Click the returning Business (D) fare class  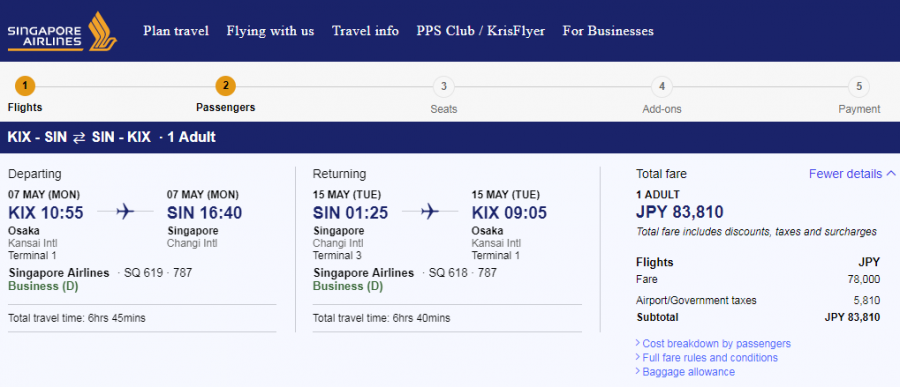click(x=348, y=287)
